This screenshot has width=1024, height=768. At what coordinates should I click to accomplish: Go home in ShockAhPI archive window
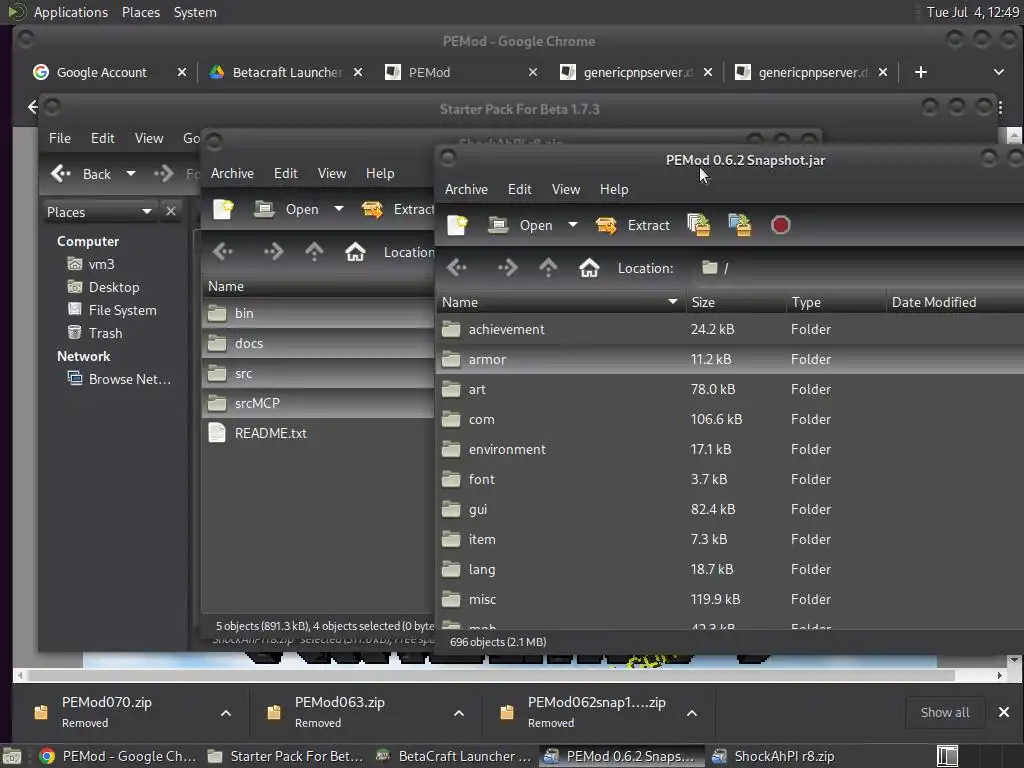coord(355,252)
